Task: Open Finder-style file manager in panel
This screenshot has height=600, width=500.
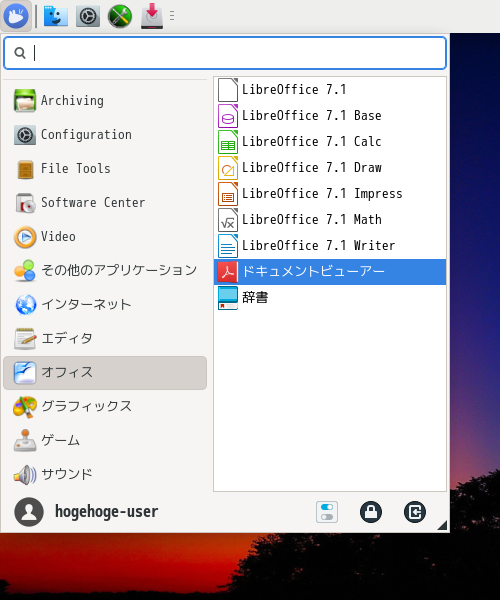Action: (56, 16)
